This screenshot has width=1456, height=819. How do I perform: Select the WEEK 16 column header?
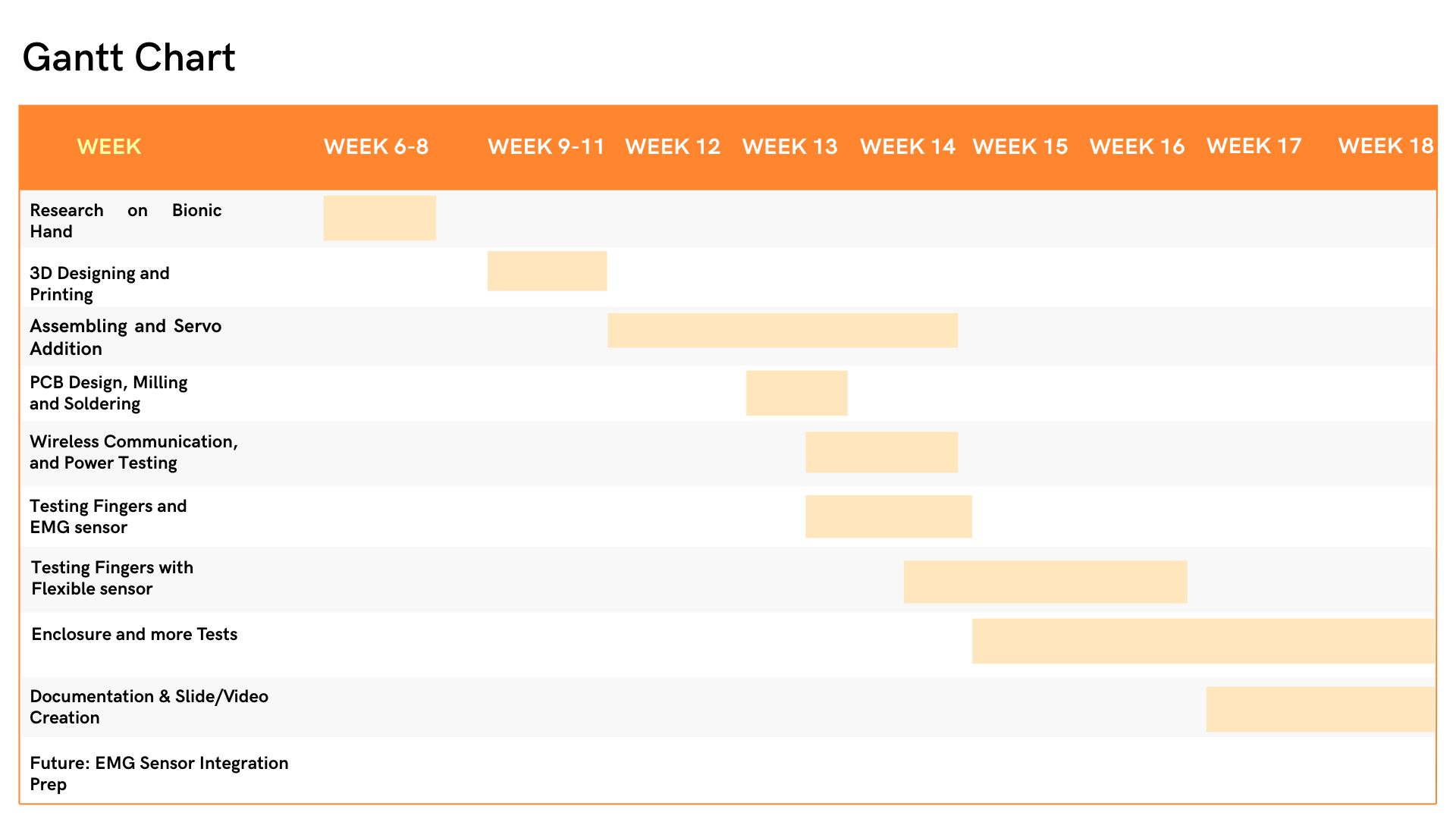coord(1137,146)
